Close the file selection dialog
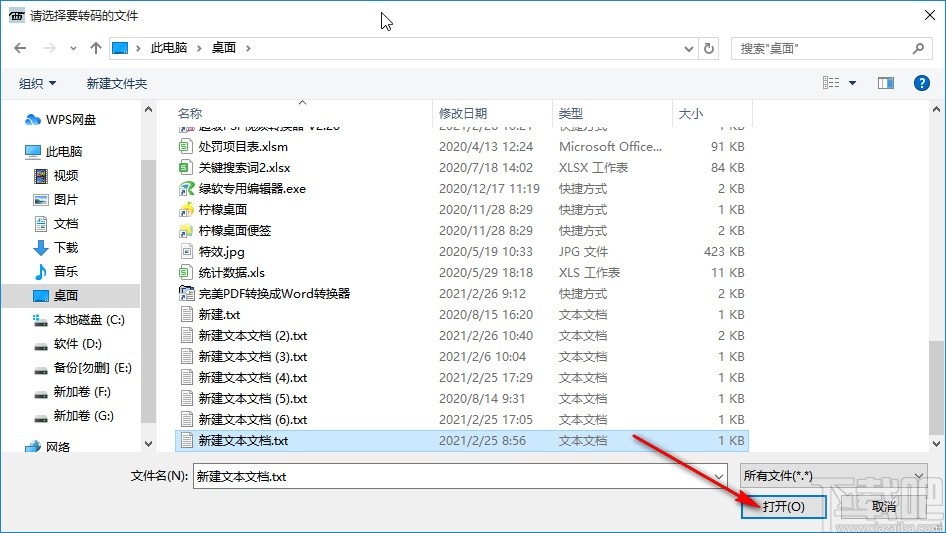This screenshot has width=946, height=533. coord(930,15)
